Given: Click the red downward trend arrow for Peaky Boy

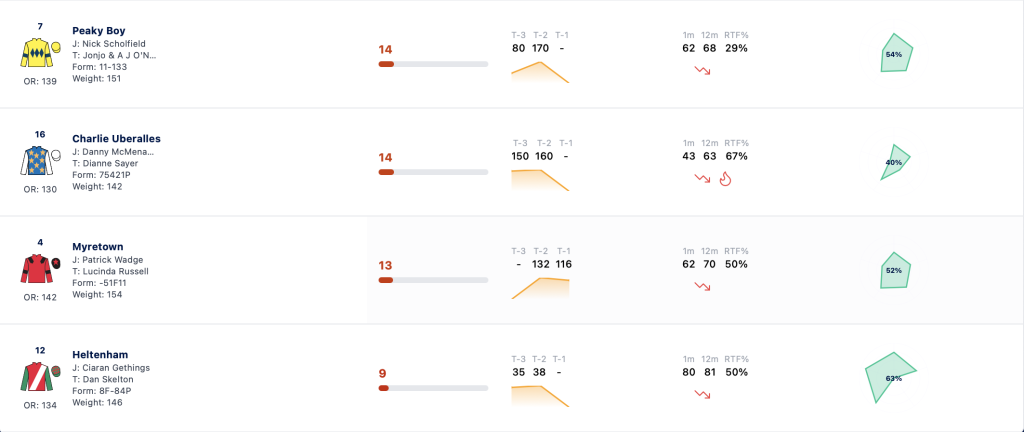Looking at the screenshot, I should (x=703, y=70).
